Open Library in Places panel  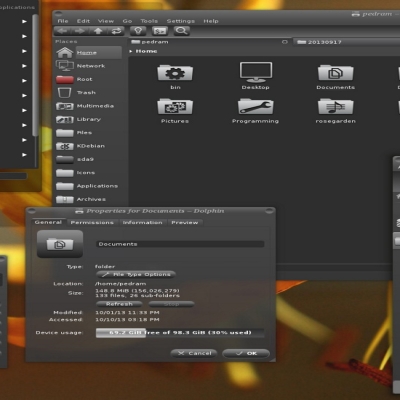point(89,119)
